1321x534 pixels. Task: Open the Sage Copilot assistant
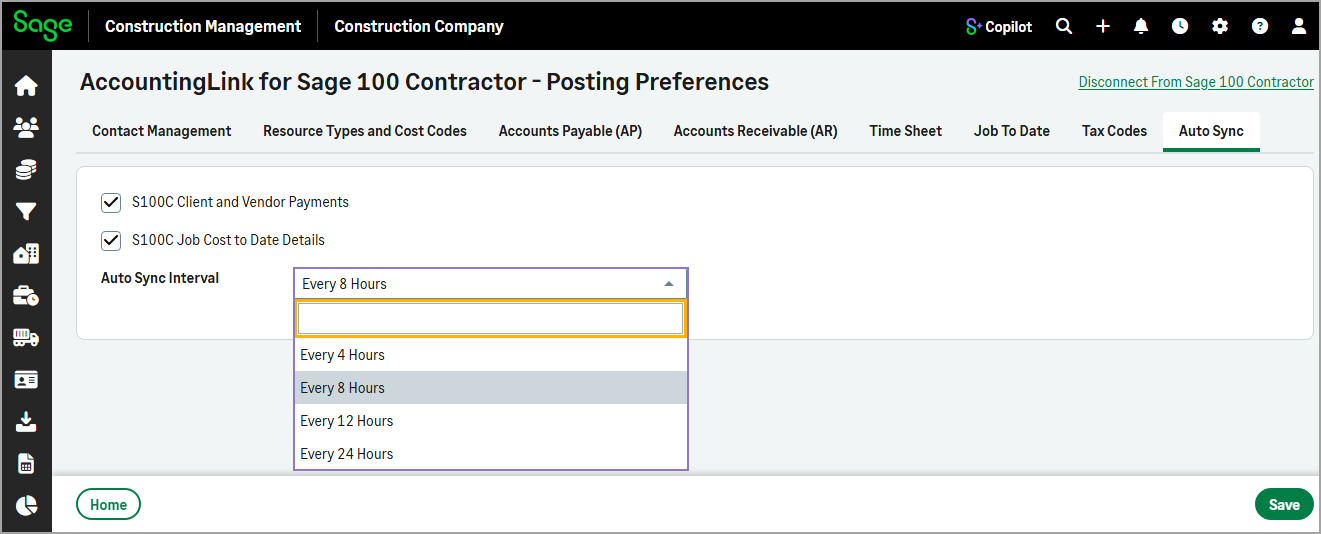tap(998, 27)
